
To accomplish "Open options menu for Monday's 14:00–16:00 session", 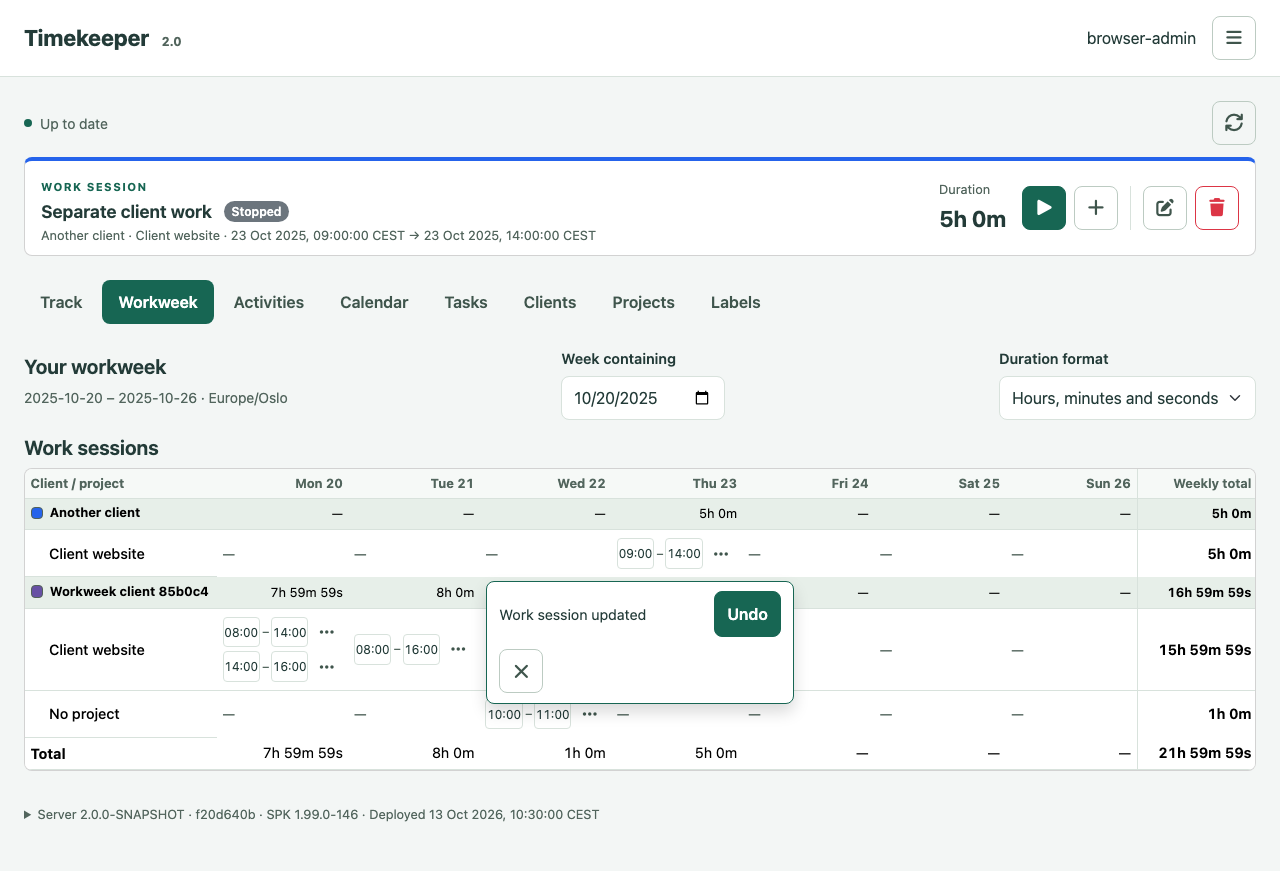I will tap(327, 666).
